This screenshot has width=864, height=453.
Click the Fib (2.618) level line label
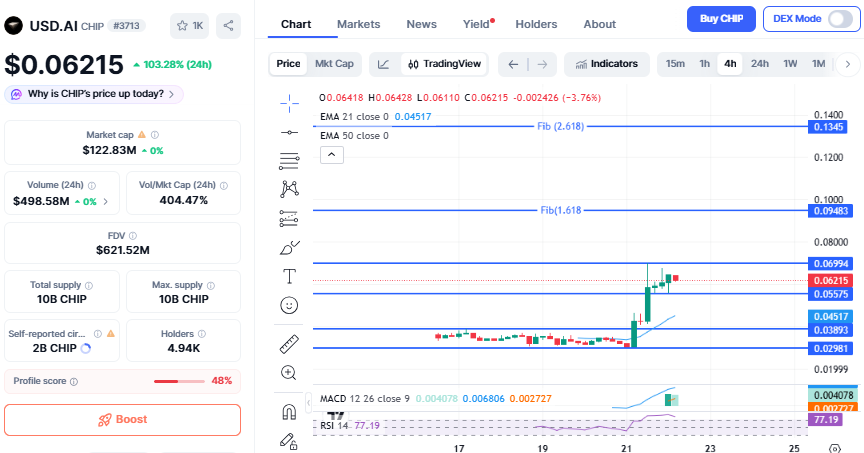point(560,126)
